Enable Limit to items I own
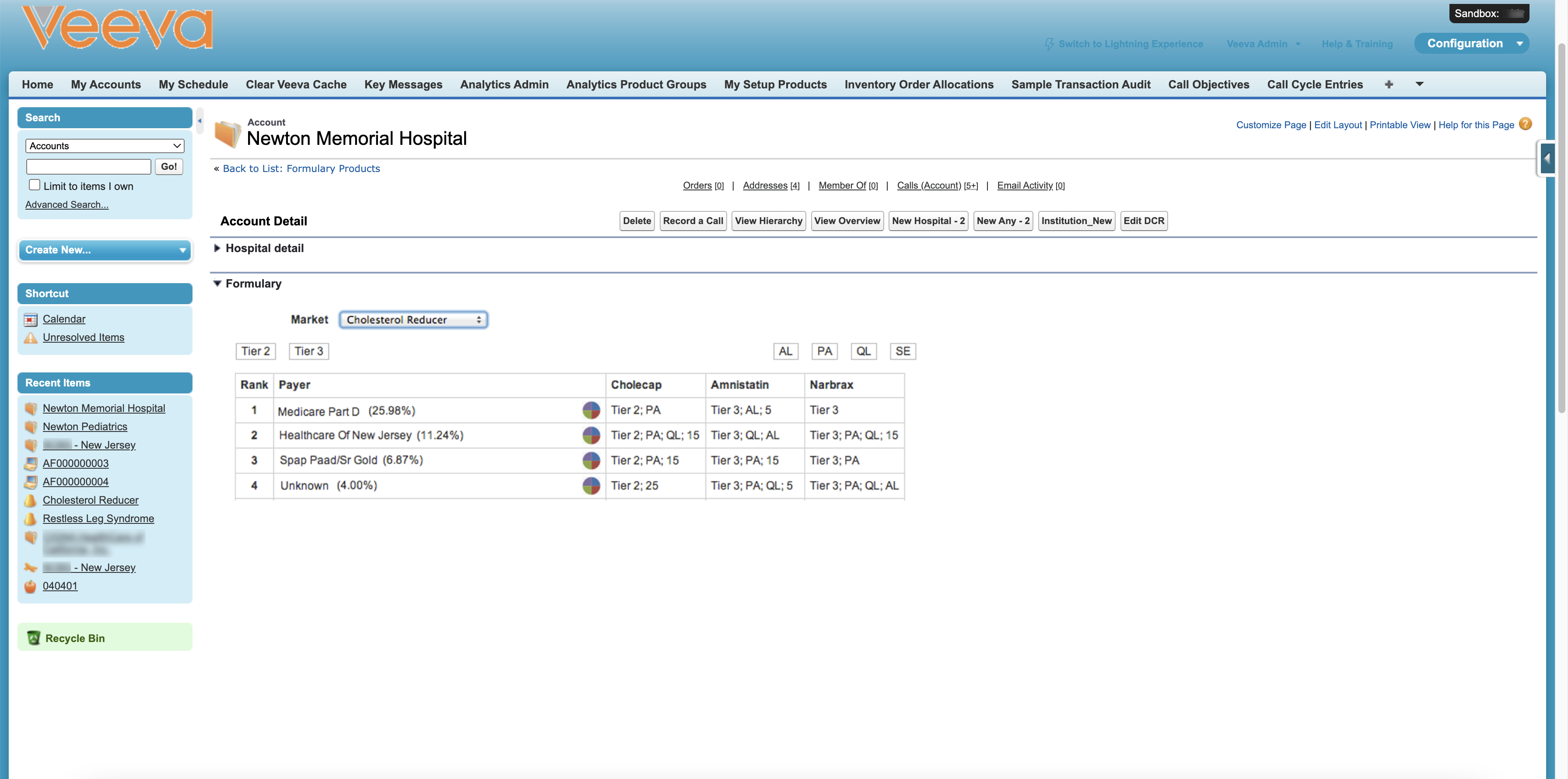The width and height of the screenshot is (1568, 779). point(35,185)
